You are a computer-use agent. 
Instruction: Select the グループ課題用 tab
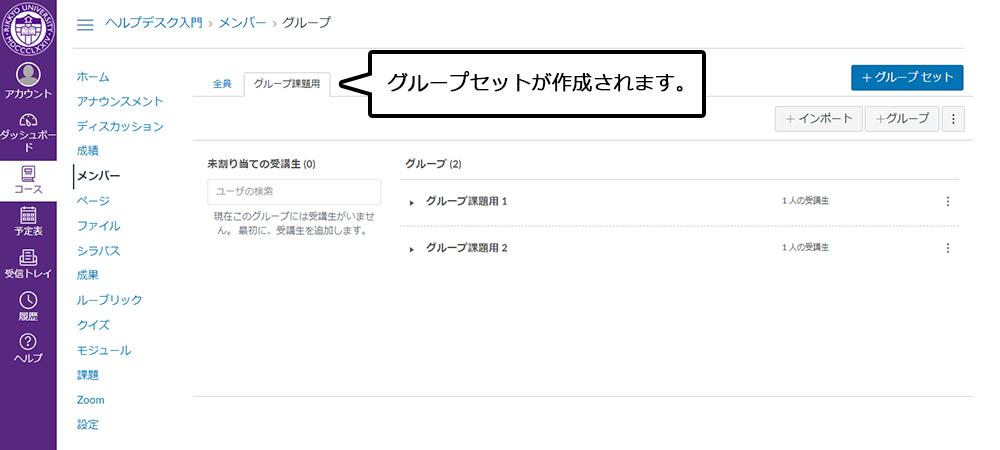click(287, 84)
